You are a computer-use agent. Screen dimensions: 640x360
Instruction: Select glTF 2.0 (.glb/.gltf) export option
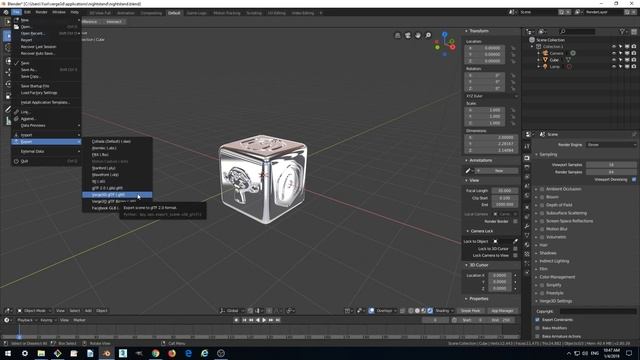(117, 188)
